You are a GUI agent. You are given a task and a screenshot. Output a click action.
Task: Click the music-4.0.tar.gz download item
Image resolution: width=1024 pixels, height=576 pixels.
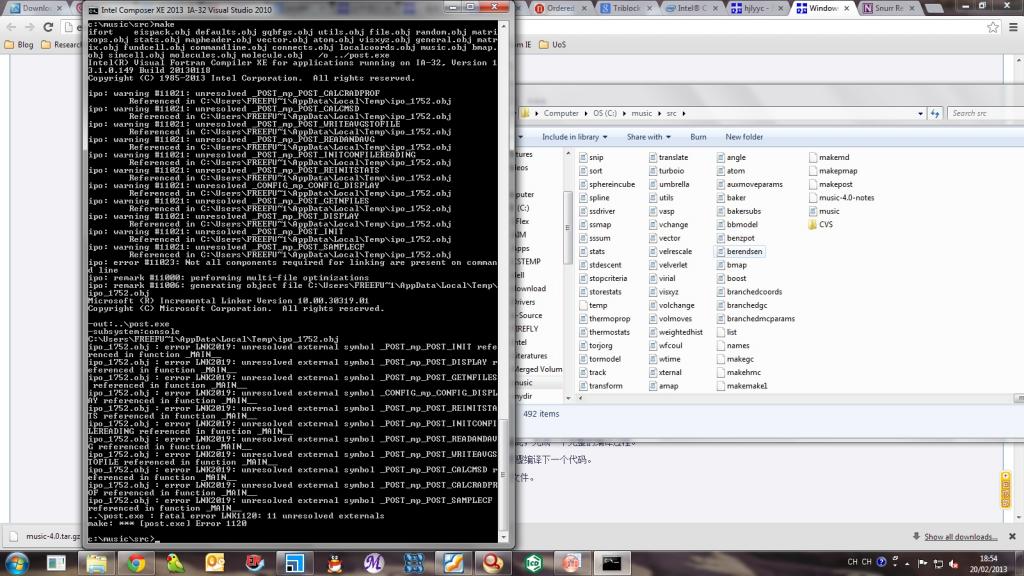point(46,536)
